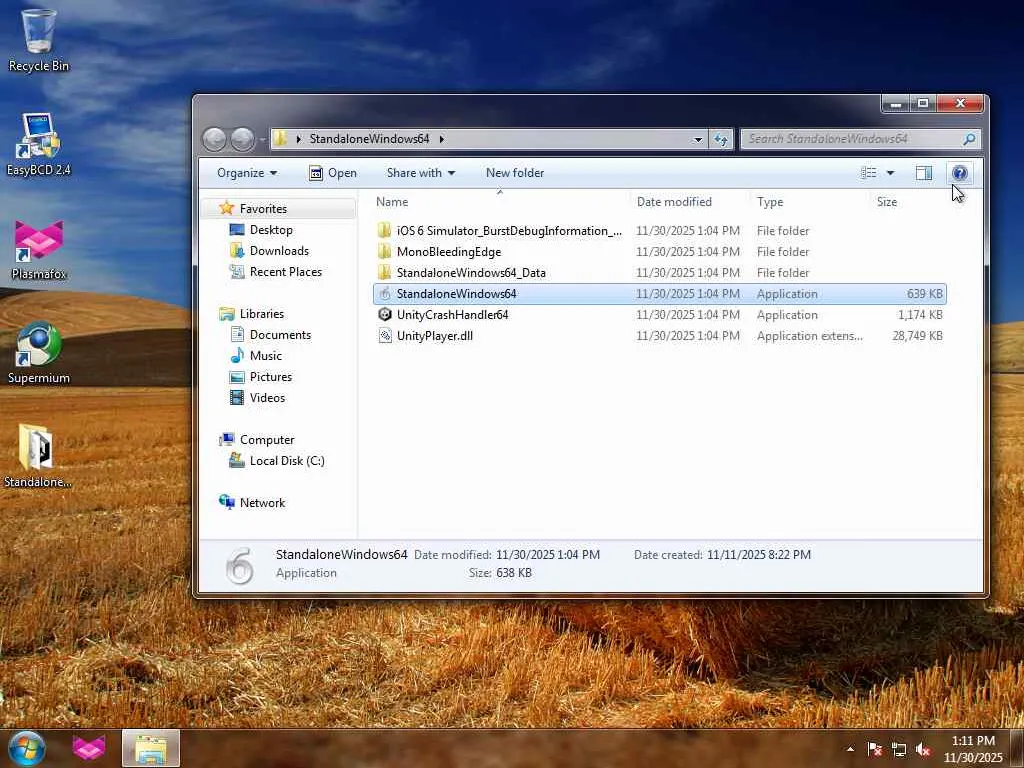1024x768 pixels.
Task: Select Network in the navigation pane
Action: pos(262,503)
